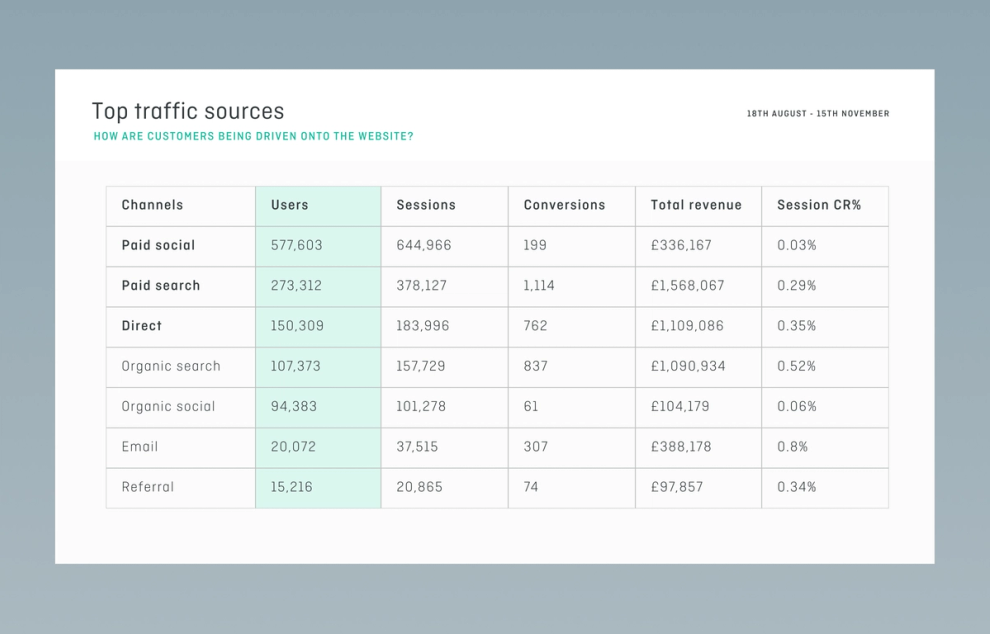The width and height of the screenshot is (990, 634).
Task: Click the £1,090,934 revenue value
Action: tap(688, 366)
